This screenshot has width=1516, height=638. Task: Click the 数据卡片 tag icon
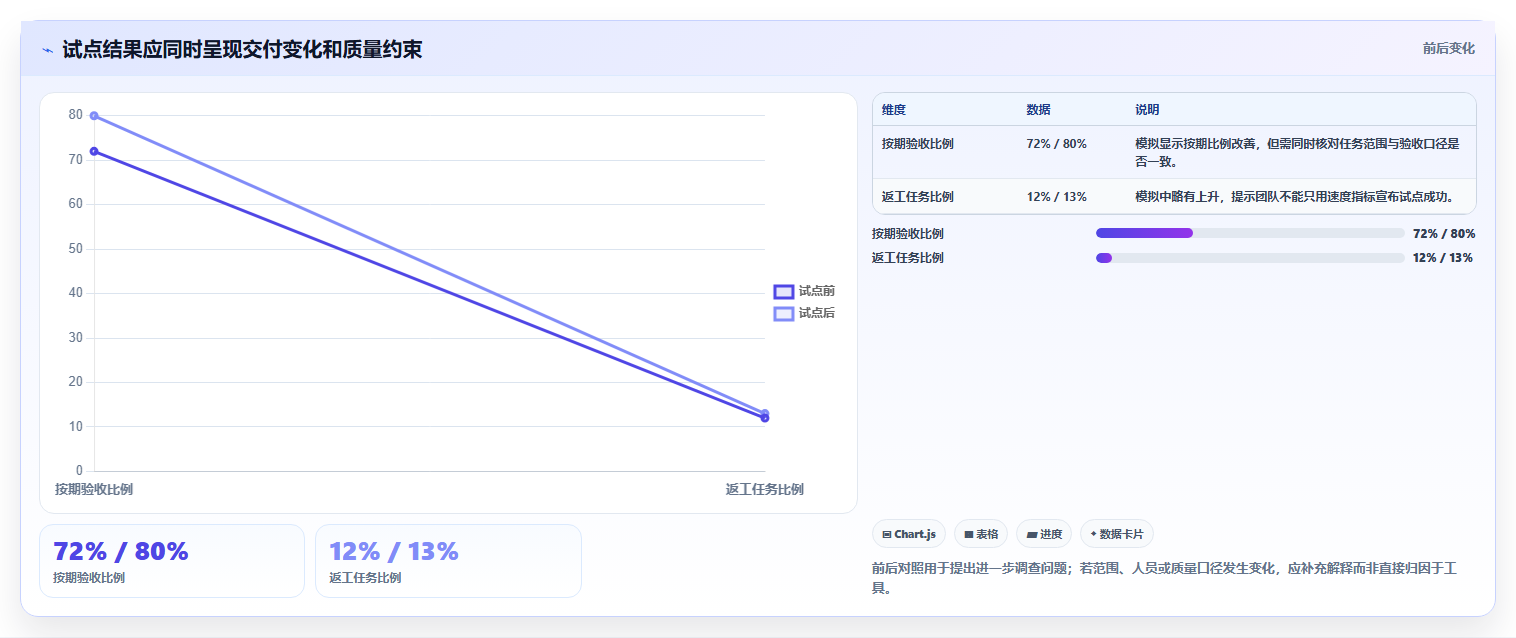coord(1093,534)
